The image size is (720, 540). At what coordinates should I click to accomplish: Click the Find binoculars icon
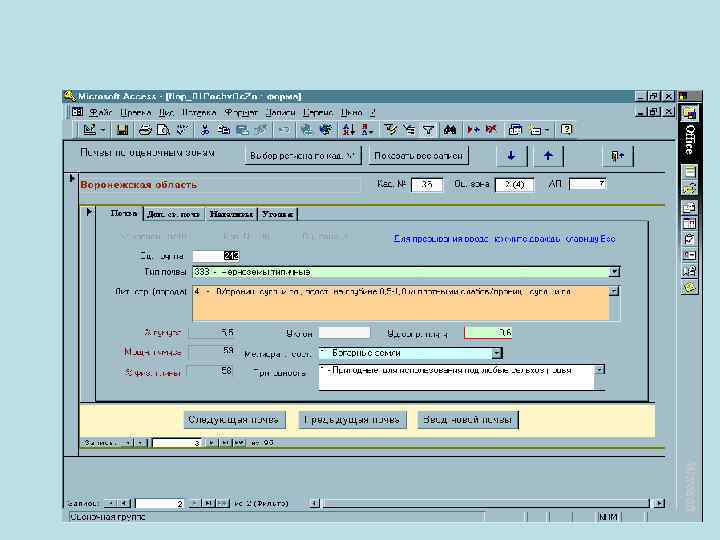(x=450, y=130)
